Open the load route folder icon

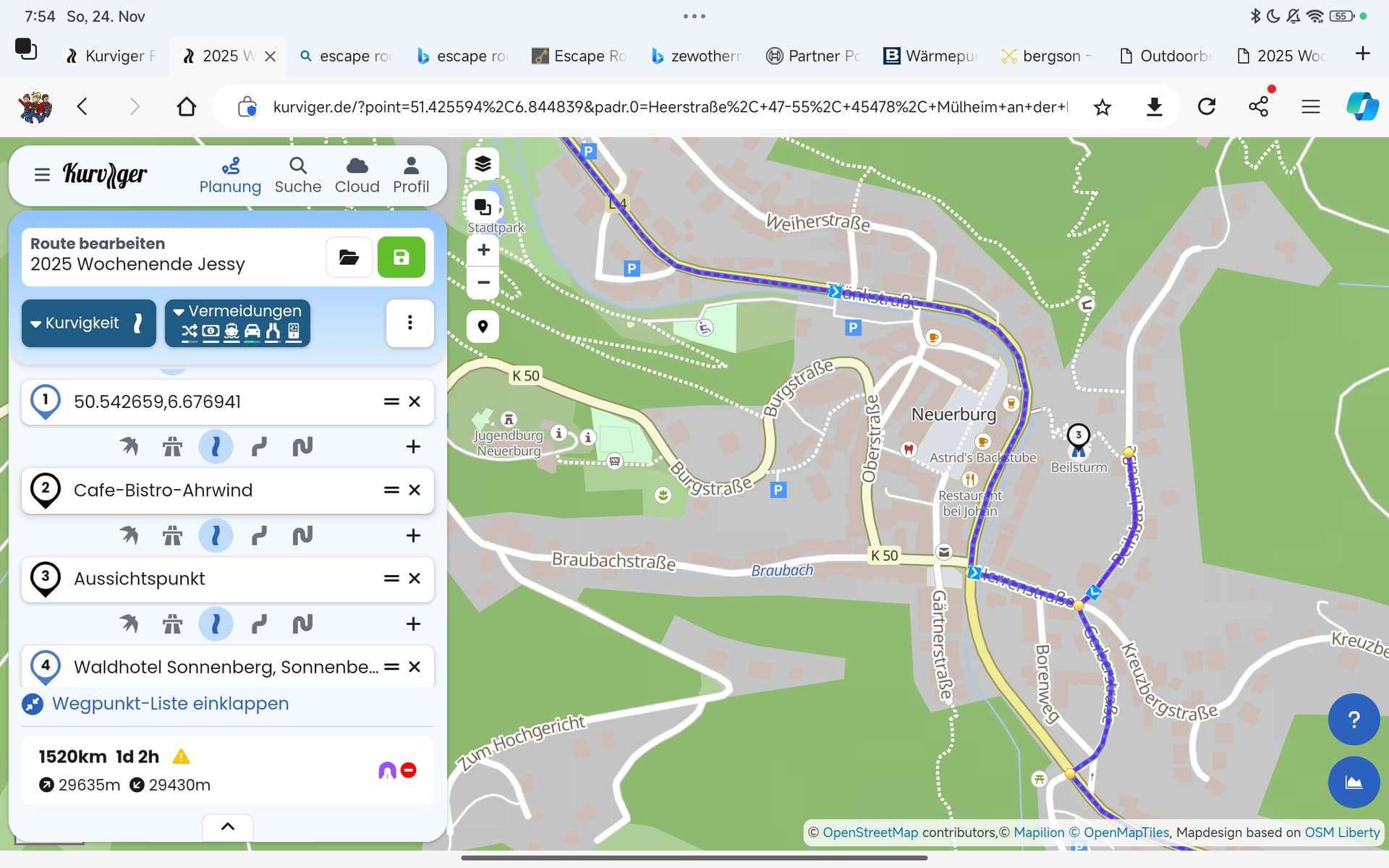click(349, 258)
